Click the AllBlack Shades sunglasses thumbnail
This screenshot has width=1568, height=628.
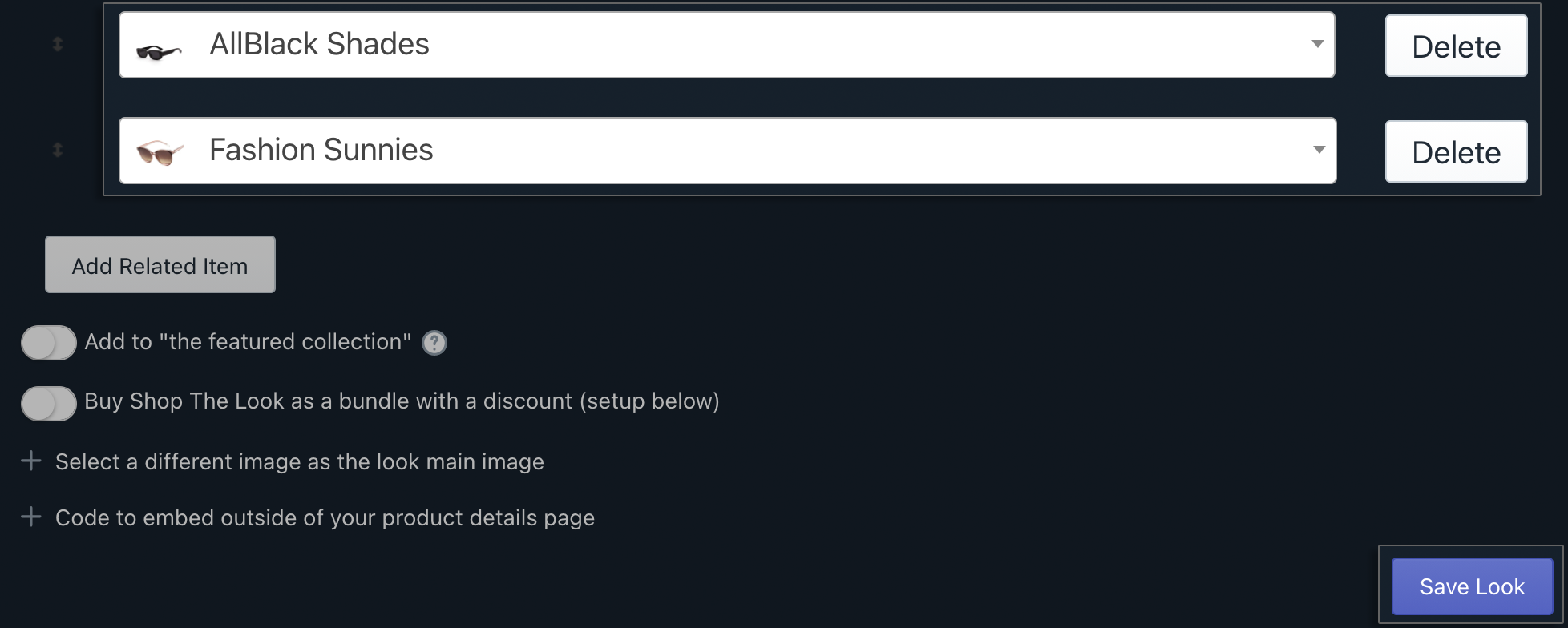click(x=159, y=53)
